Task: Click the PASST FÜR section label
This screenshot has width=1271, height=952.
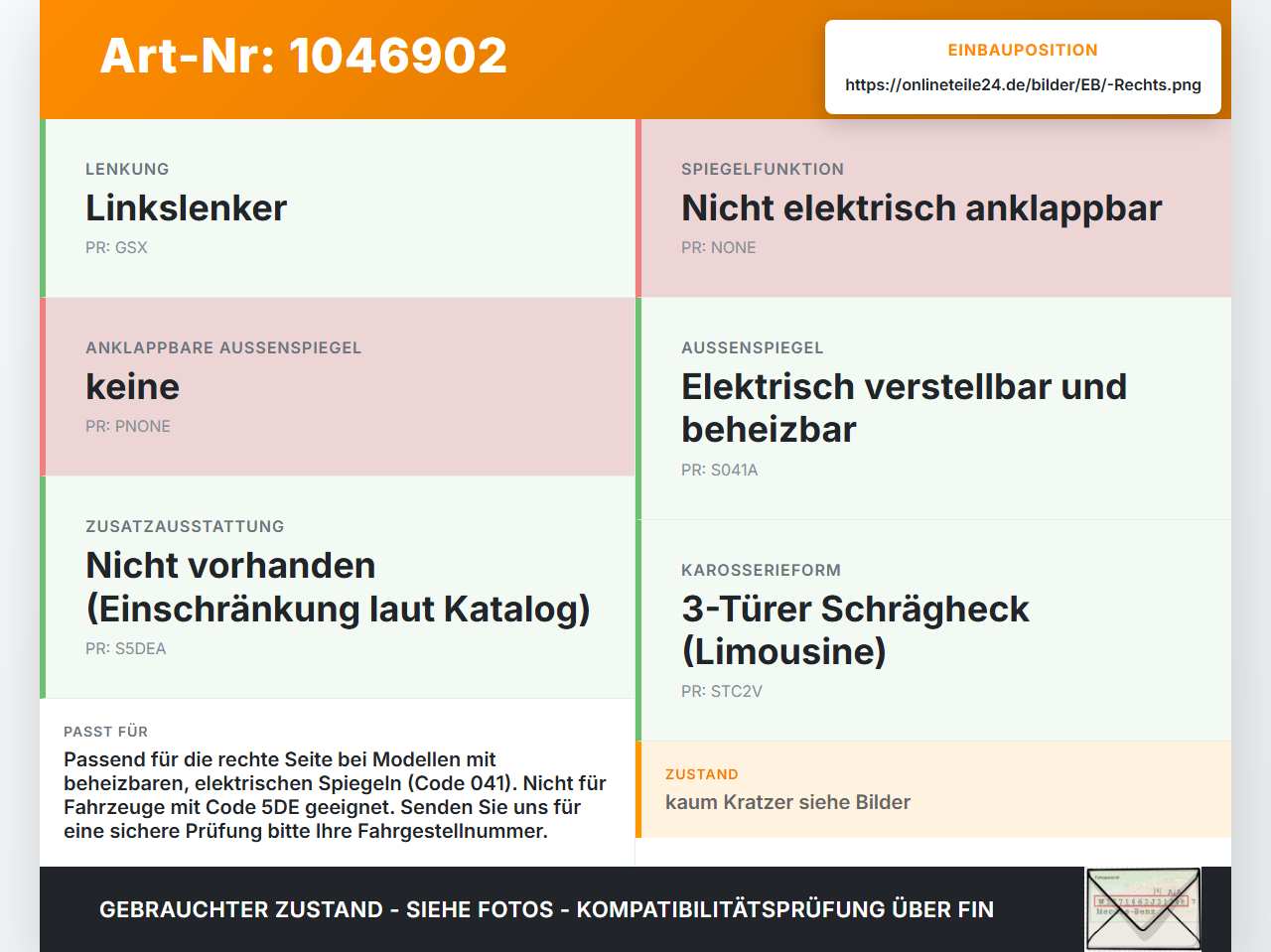Action: coord(105,732)
